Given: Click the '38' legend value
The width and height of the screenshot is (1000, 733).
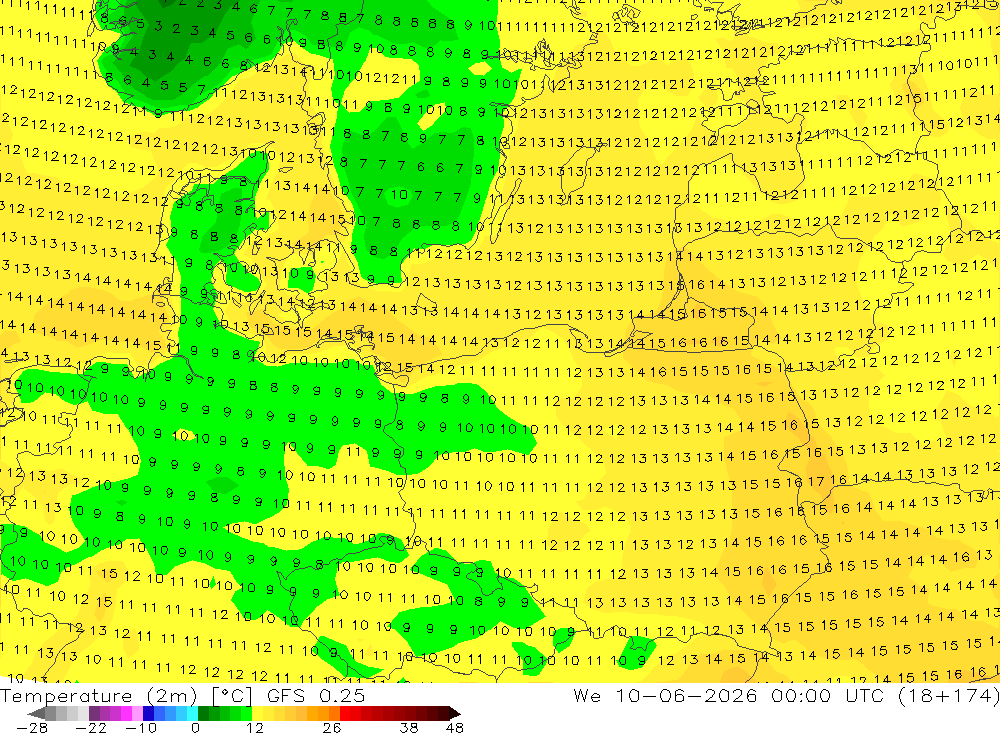Looking at the screenshot, I should coord(409,727).
